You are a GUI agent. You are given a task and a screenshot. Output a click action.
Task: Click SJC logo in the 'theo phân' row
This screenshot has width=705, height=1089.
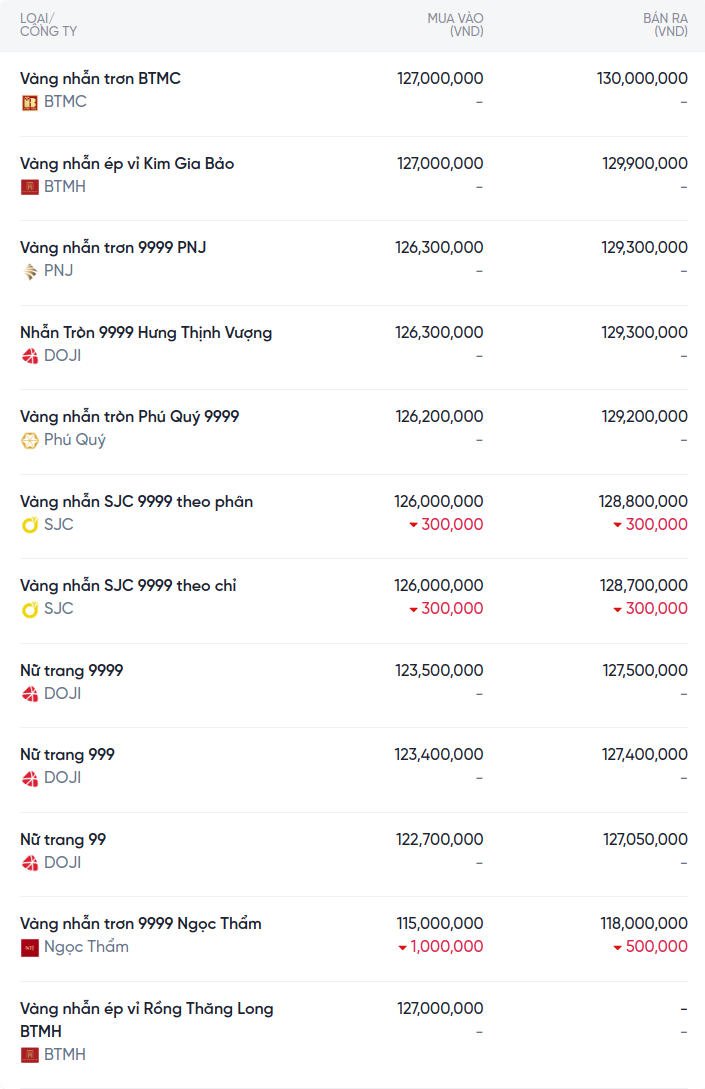pos(30,525)
